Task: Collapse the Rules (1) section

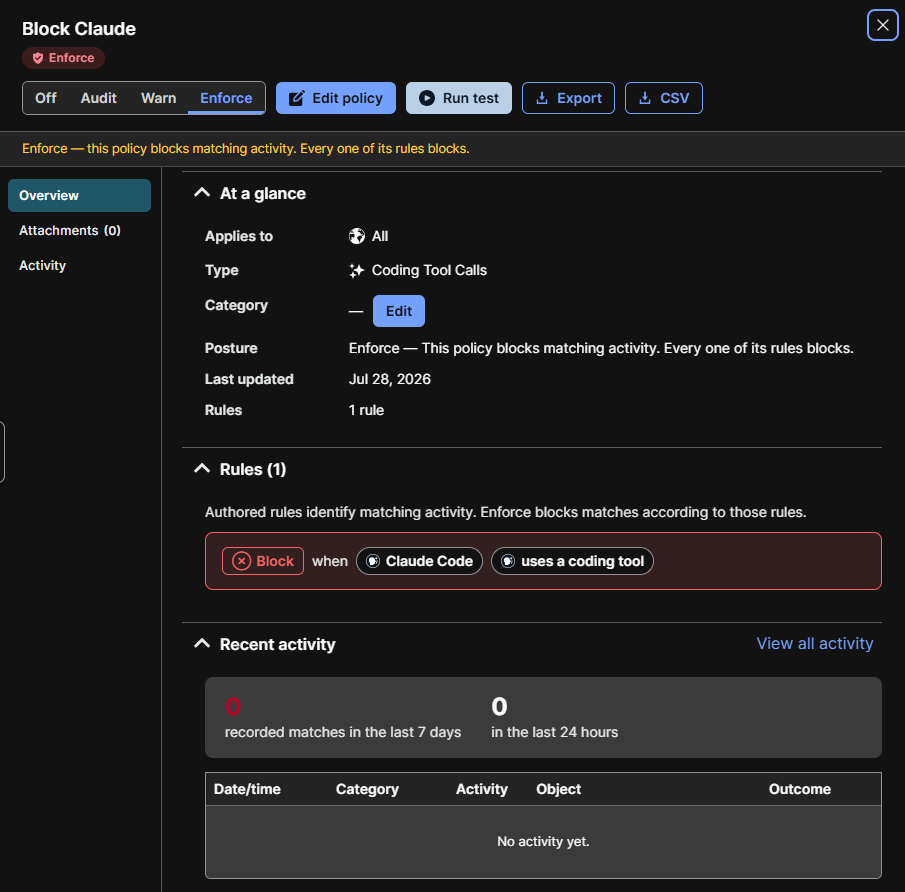Action: tap(202, 469)
